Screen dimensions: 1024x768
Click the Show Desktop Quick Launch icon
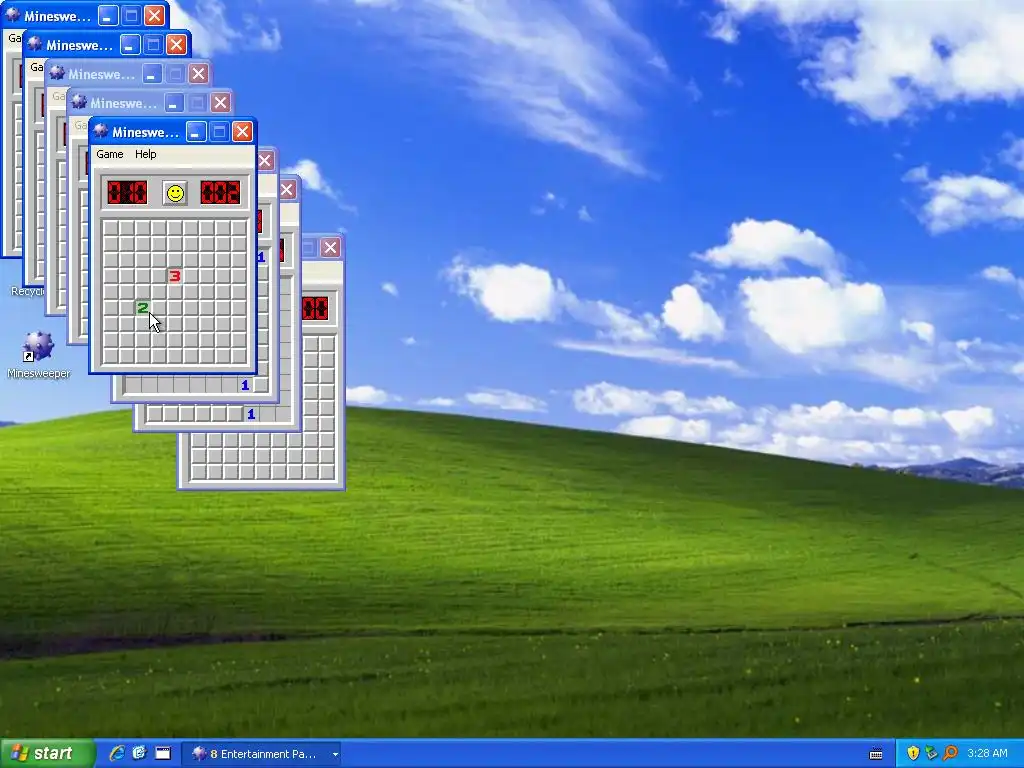(163, 754)
